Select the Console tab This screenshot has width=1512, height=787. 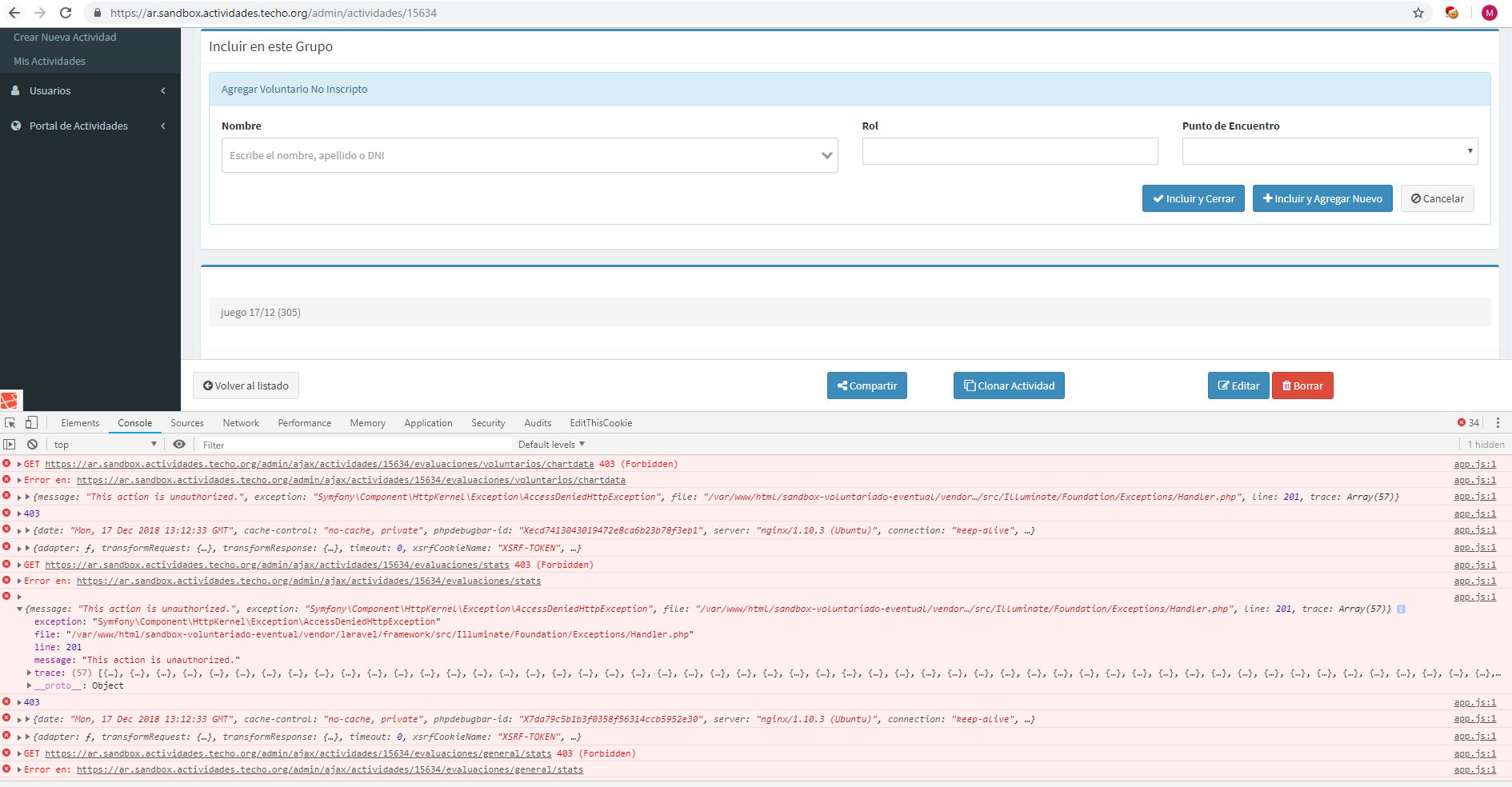(x=134, y=422)
